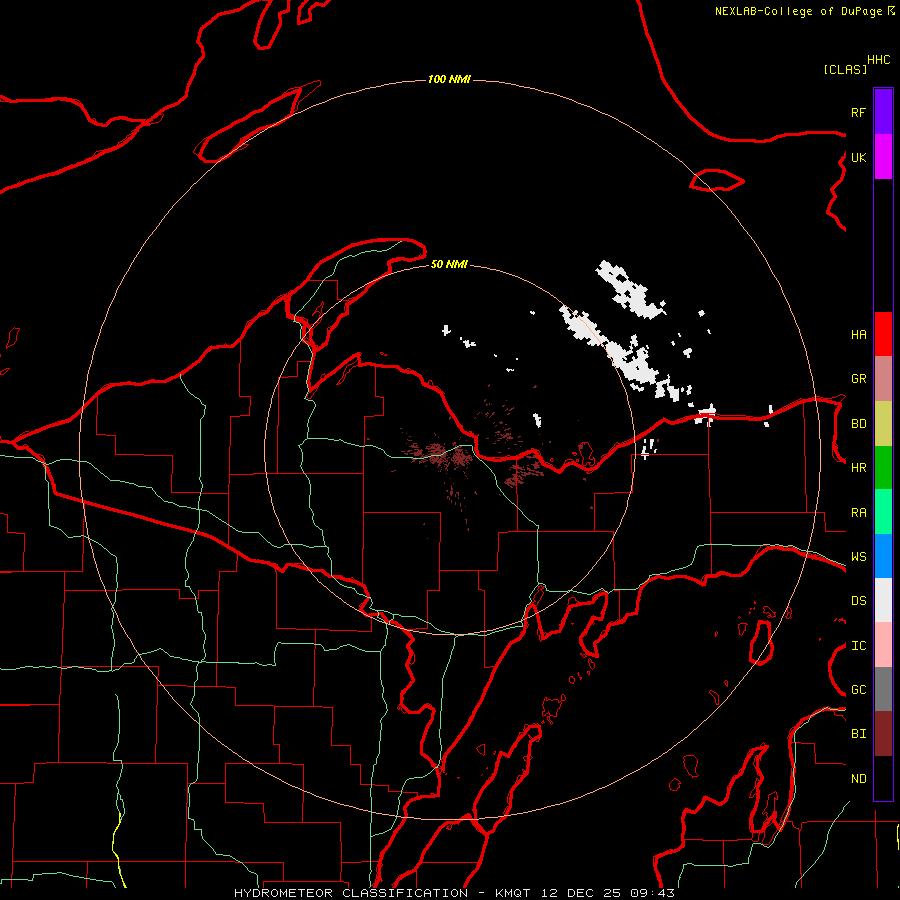
Task: Click the 'BI' legend label
Action: [858, 734]
